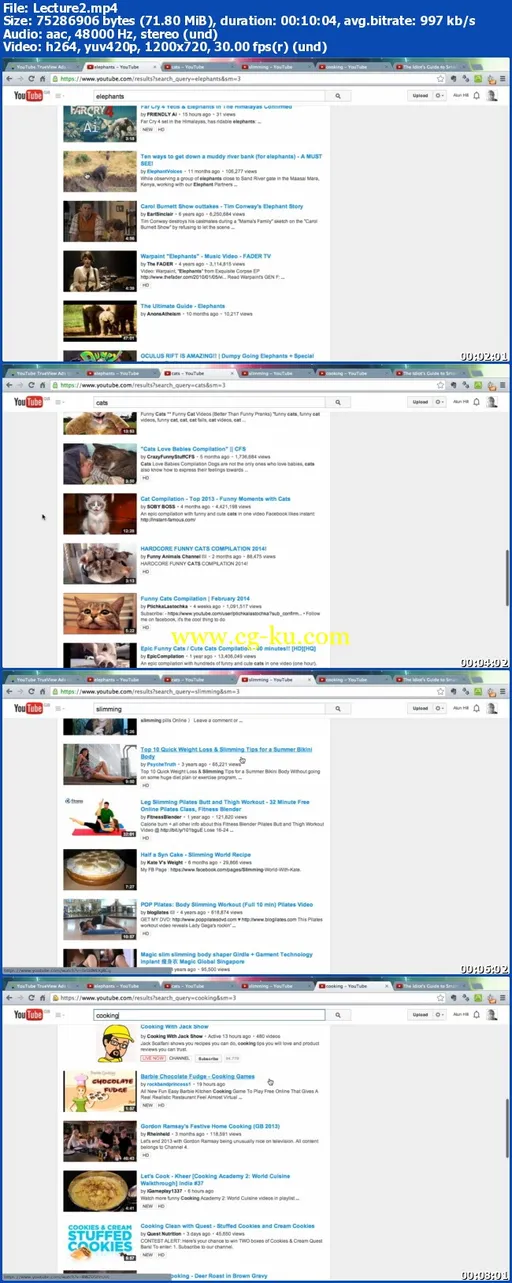
Task: Switch to 'slimming – YouTube' tab in cats frame
Action: click(x=275, y=371)
